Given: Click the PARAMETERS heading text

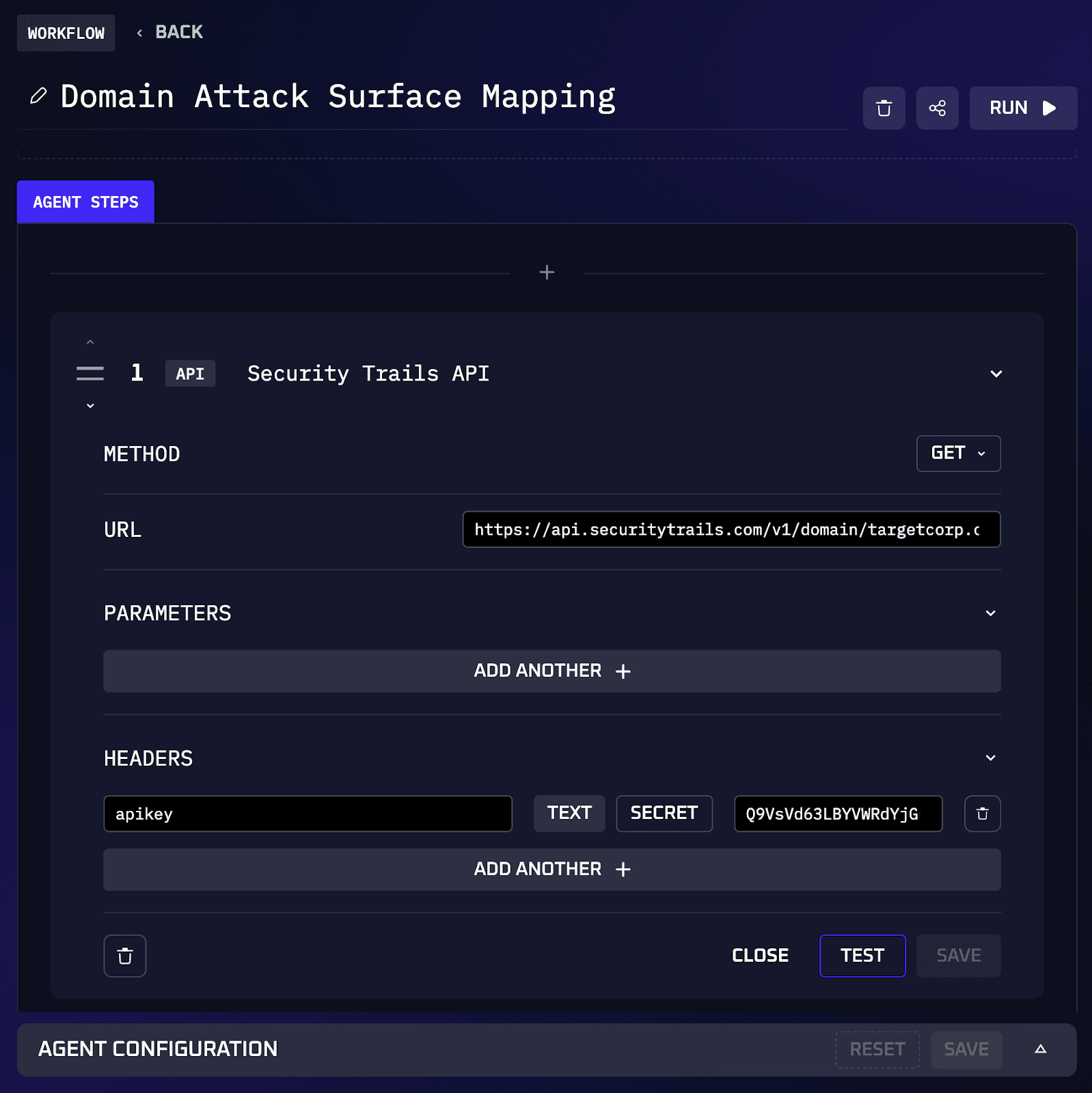Looking at the screenshot, I should [x=167, y=613].
